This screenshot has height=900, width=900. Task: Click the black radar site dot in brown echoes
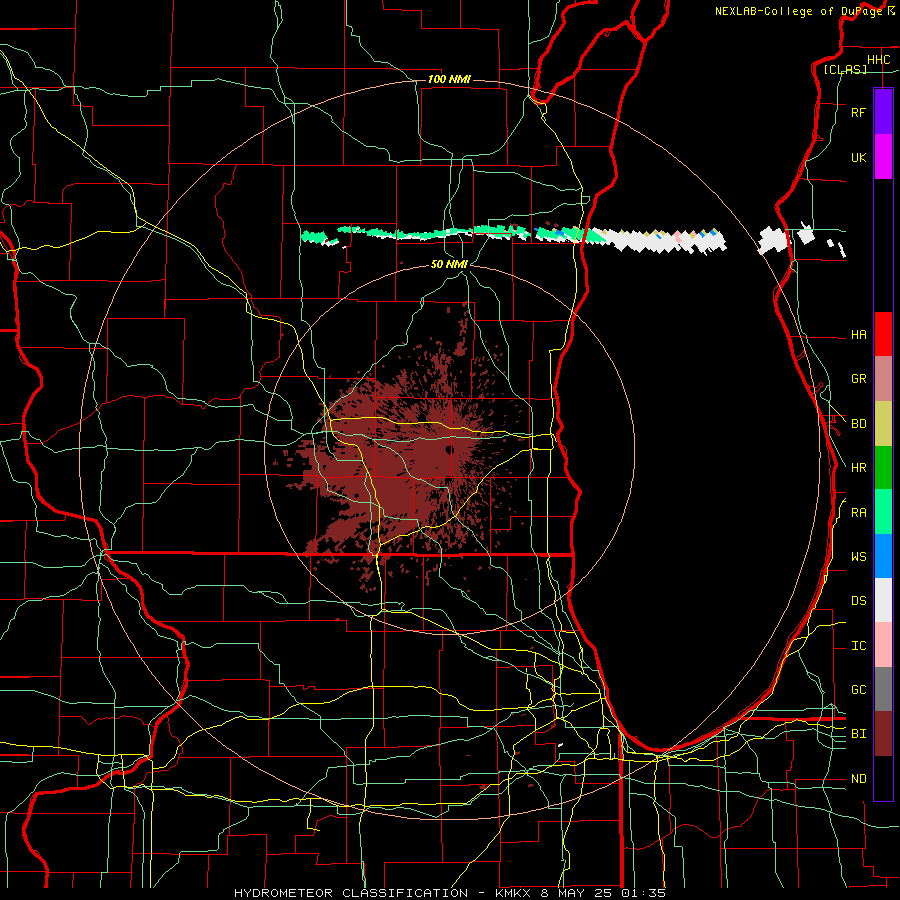pyautogui.click(x=449, y=449)
